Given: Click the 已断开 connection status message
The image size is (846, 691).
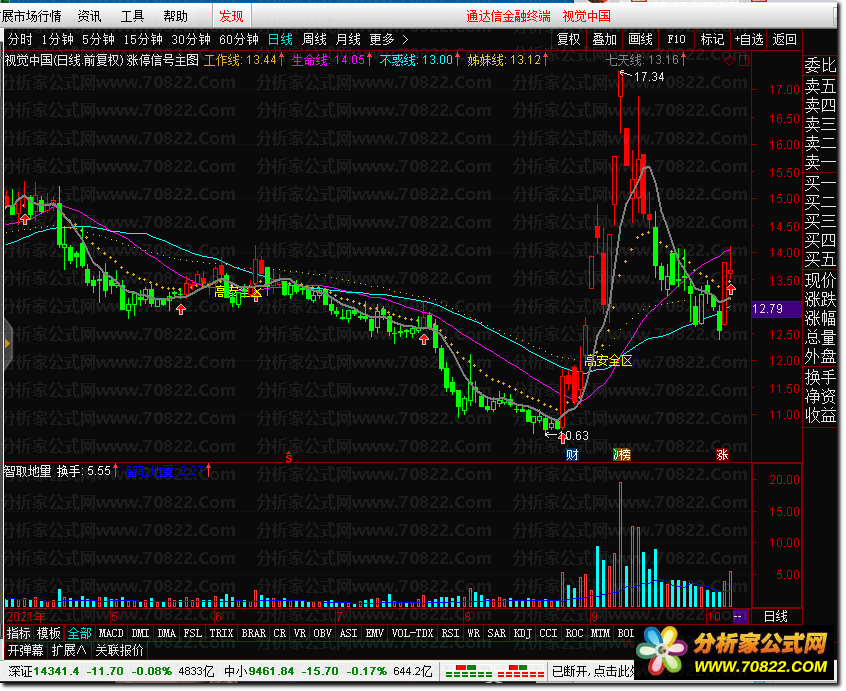Looking at the screenshot, I should point(593,672).
